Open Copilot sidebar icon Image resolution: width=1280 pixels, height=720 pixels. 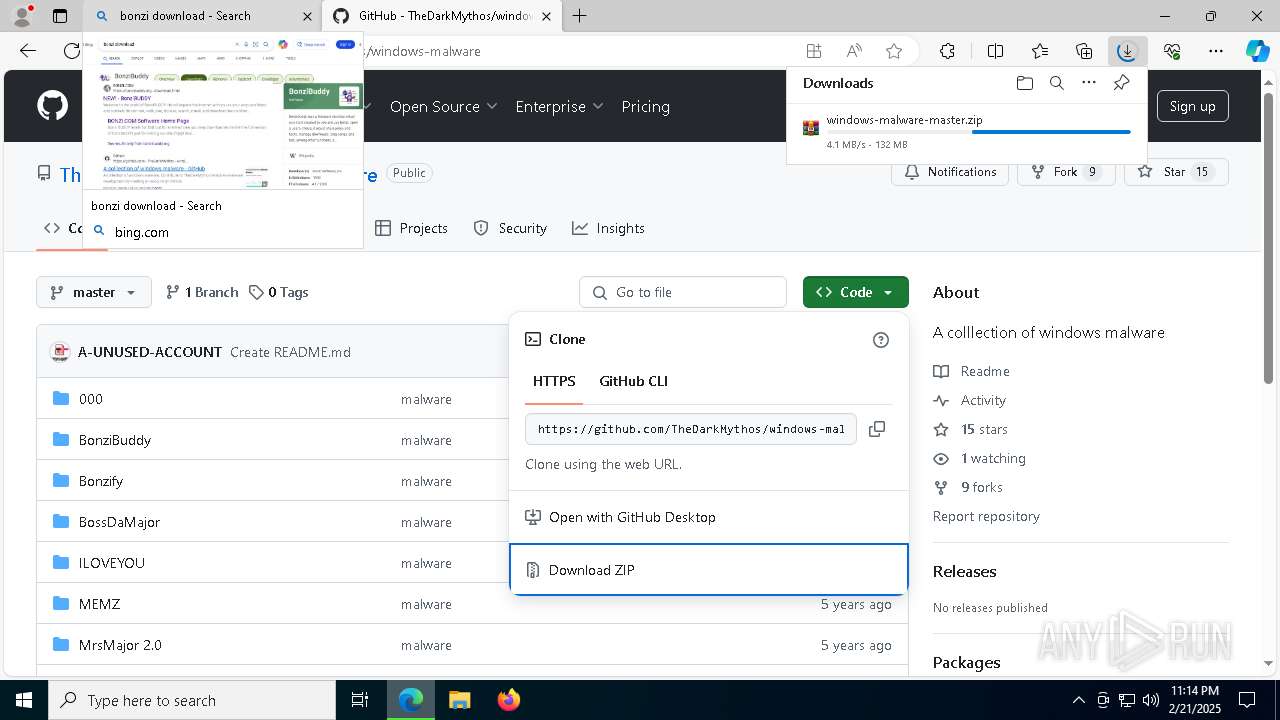[1258, 51]
